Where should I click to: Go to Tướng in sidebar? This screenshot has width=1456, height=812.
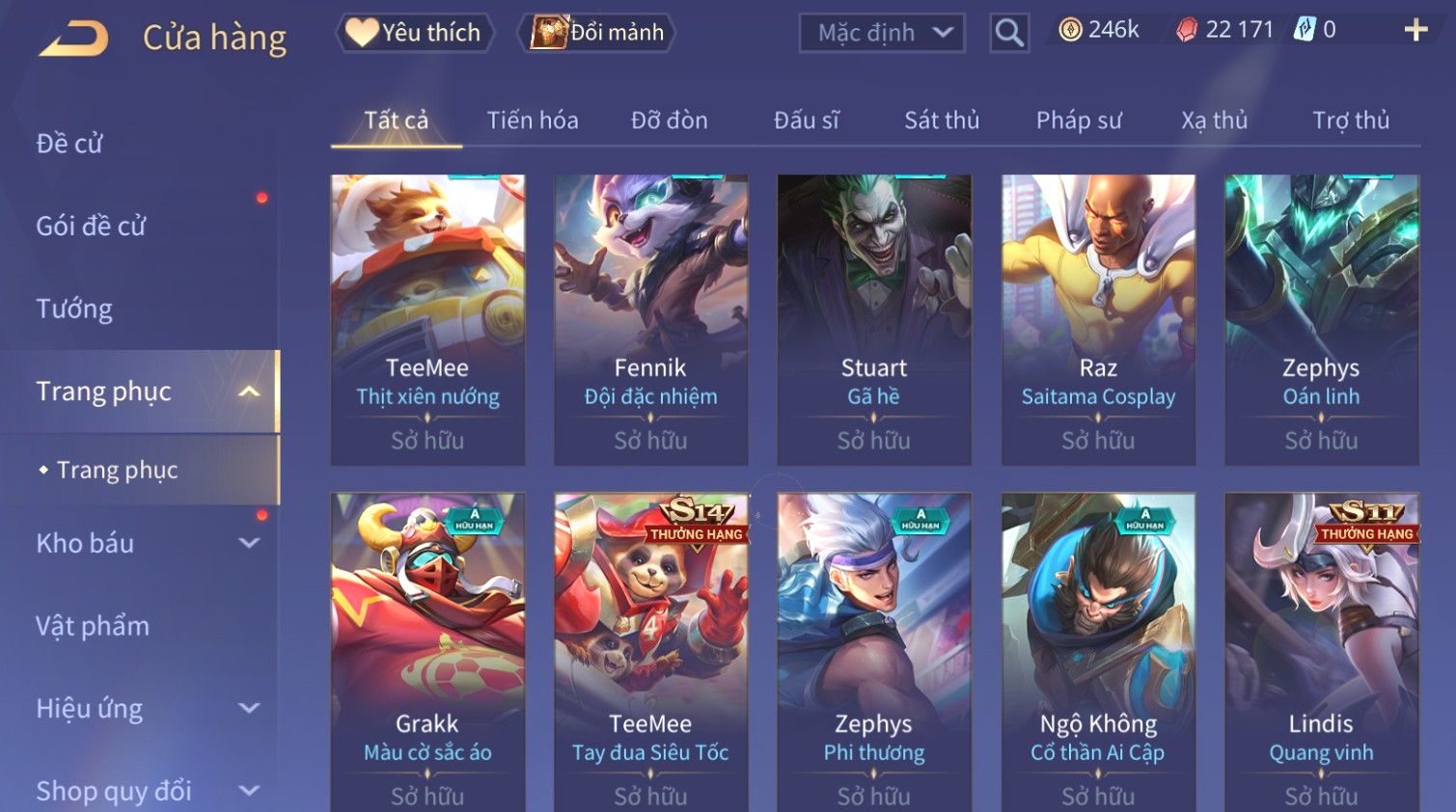pos(74,309)
